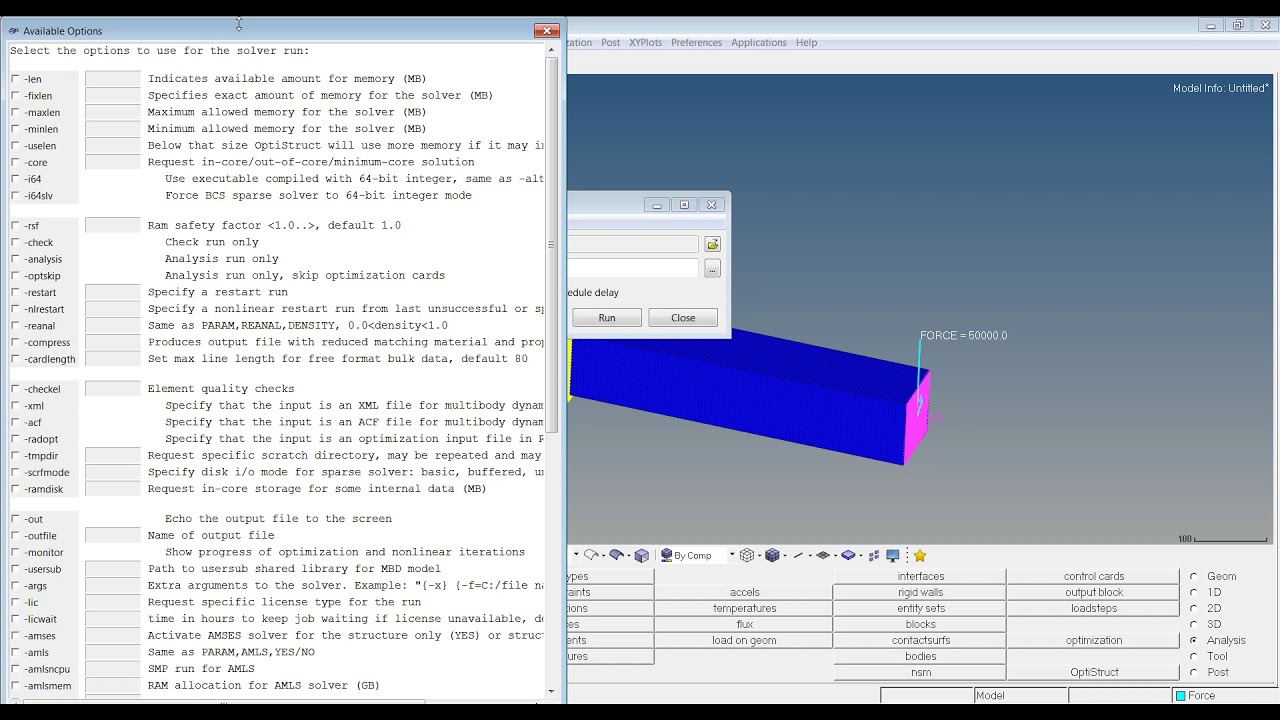Open the entity sets panel
Image resolution: width=1280 pixels, height=720 pixels.
920,608
